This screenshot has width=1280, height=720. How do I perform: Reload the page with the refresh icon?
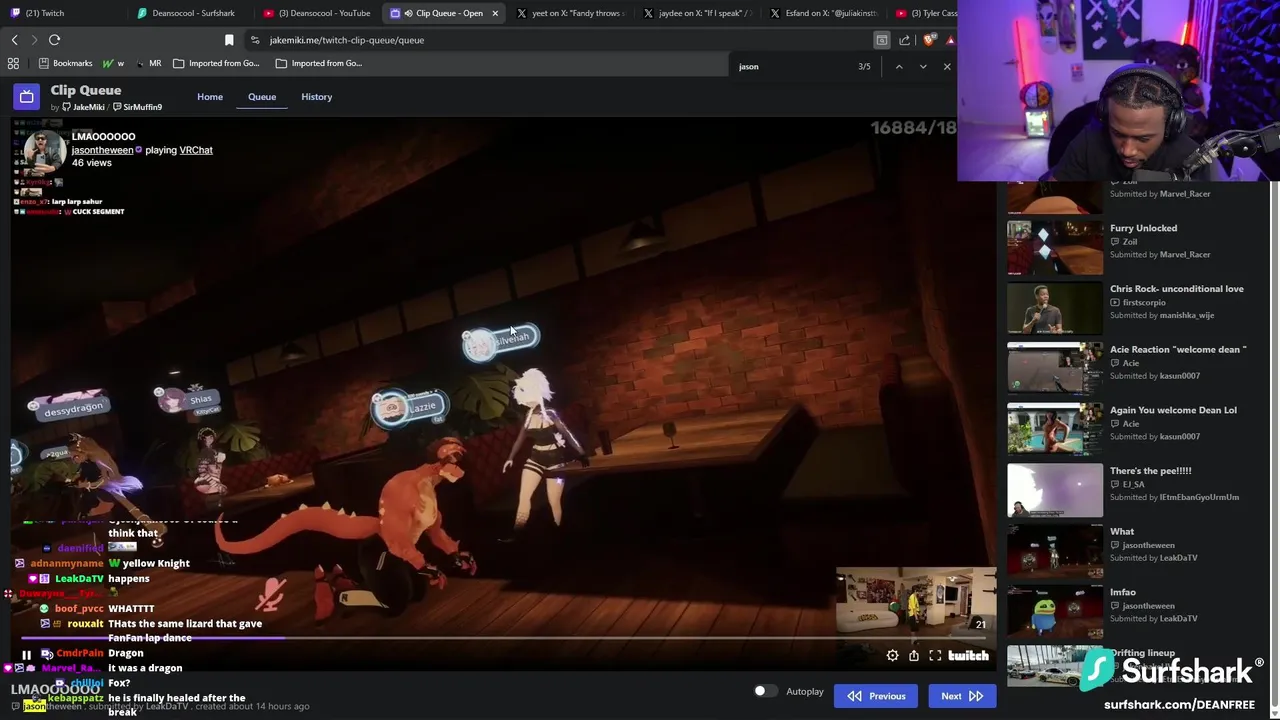[54, 40]
